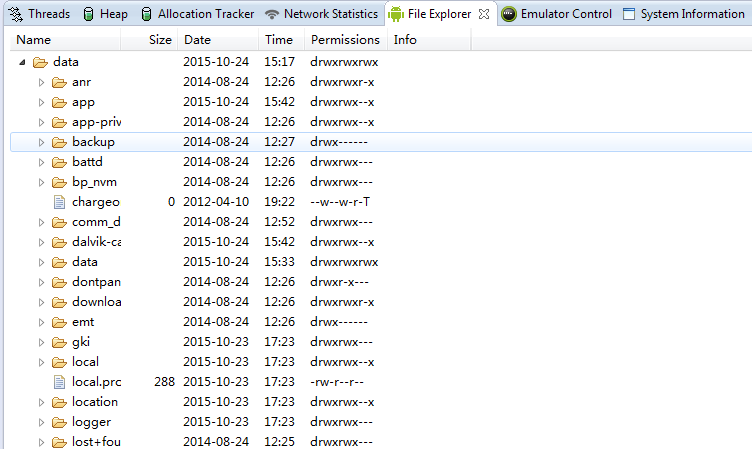The image size is (752, 449).
Task: Expand the dontpan folder
Action: (41, 283)
